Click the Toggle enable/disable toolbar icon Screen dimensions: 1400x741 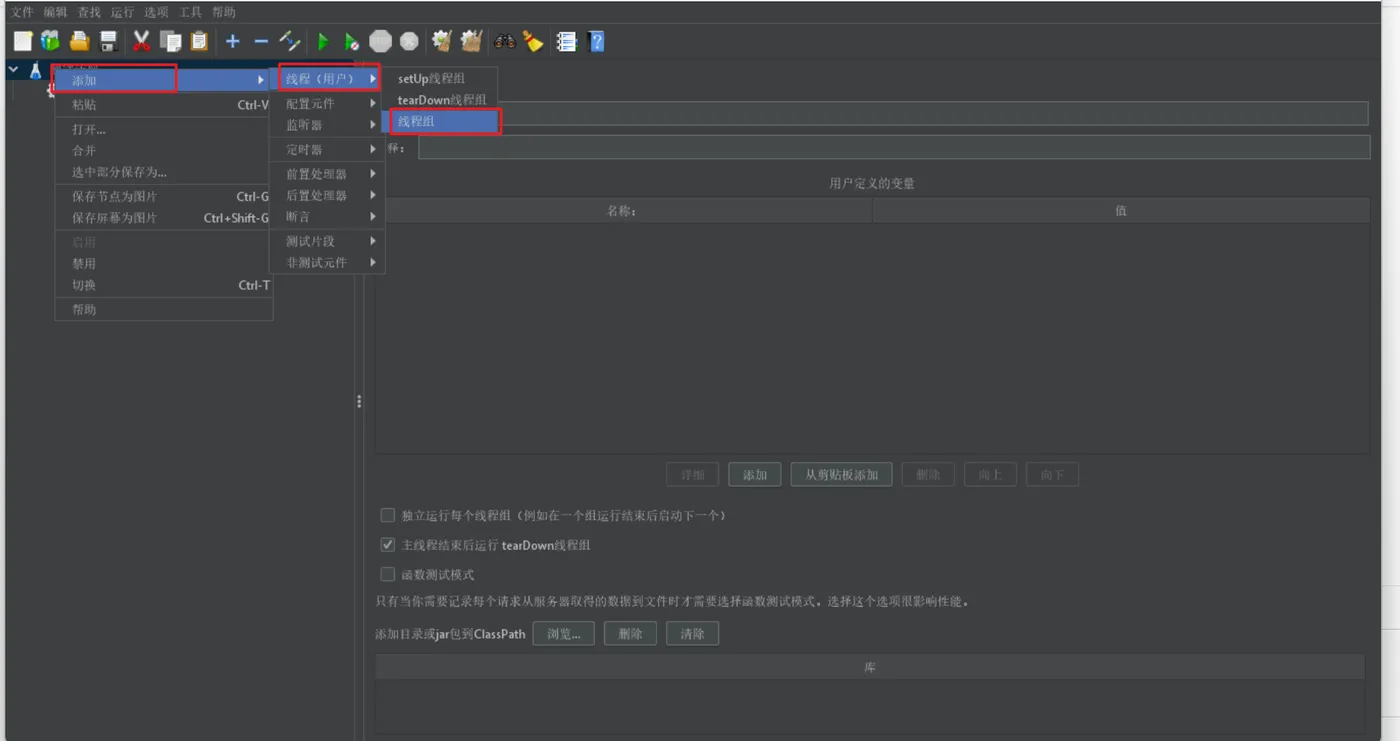click(290, 41)
